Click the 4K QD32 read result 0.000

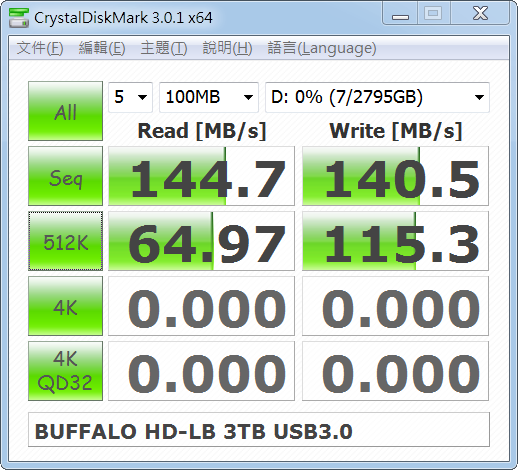pyautogui.click(x=201, y=371)
